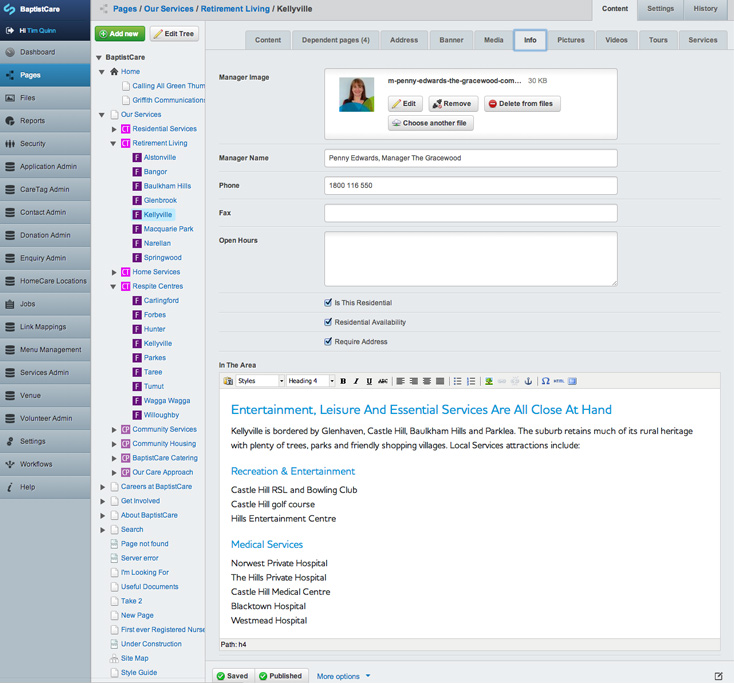The height and width of the screenshot is (684, 734).
Task: Switch to the Pictures tab
Action: (571, 40)
